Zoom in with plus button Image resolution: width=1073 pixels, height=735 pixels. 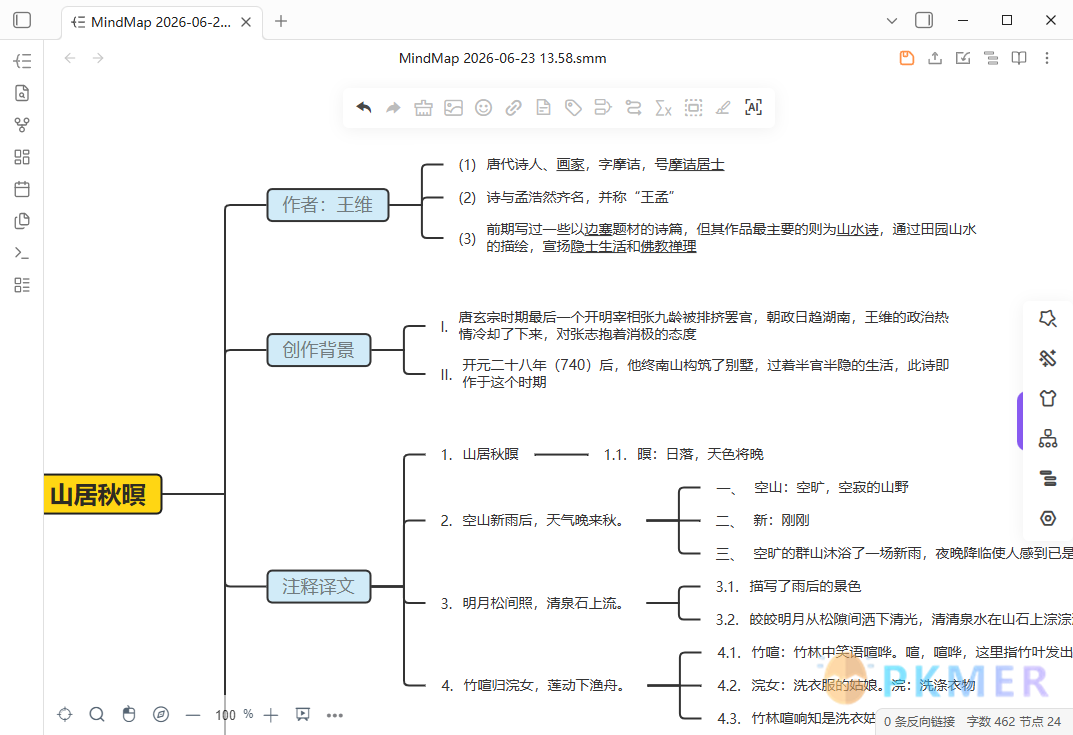271,715
